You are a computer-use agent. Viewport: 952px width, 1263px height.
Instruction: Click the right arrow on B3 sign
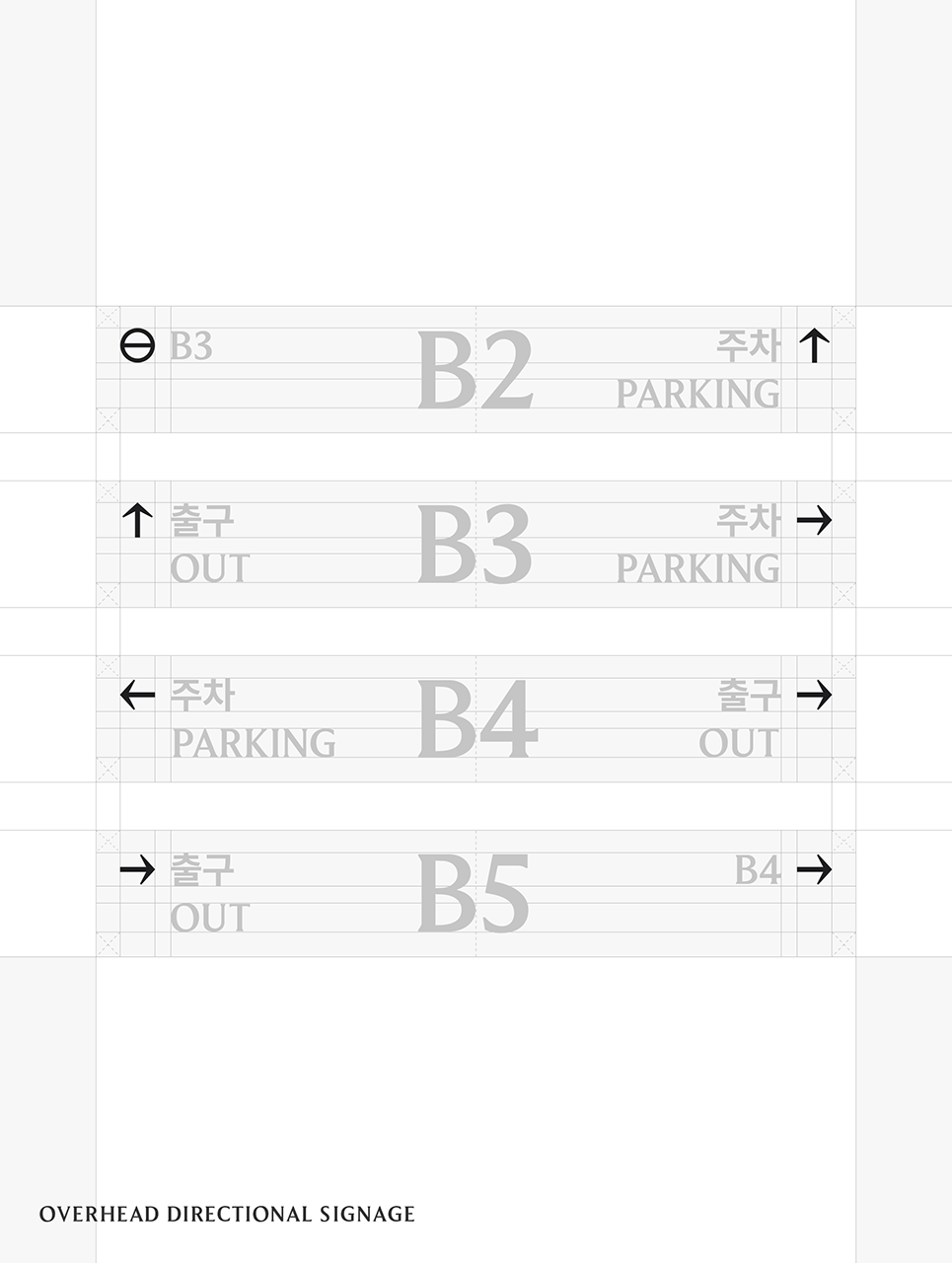[x=814, y=520]
